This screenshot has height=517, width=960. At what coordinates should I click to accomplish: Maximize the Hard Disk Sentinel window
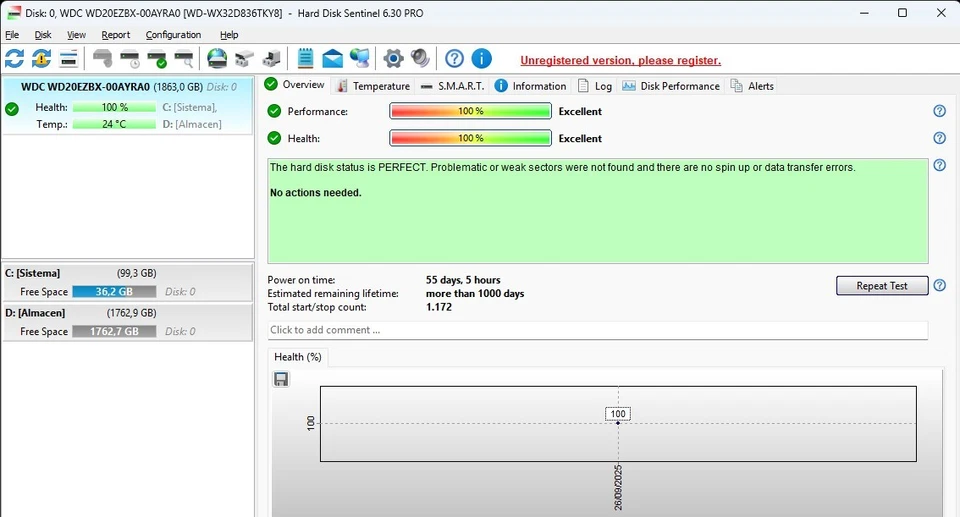[x=902, y=13]
